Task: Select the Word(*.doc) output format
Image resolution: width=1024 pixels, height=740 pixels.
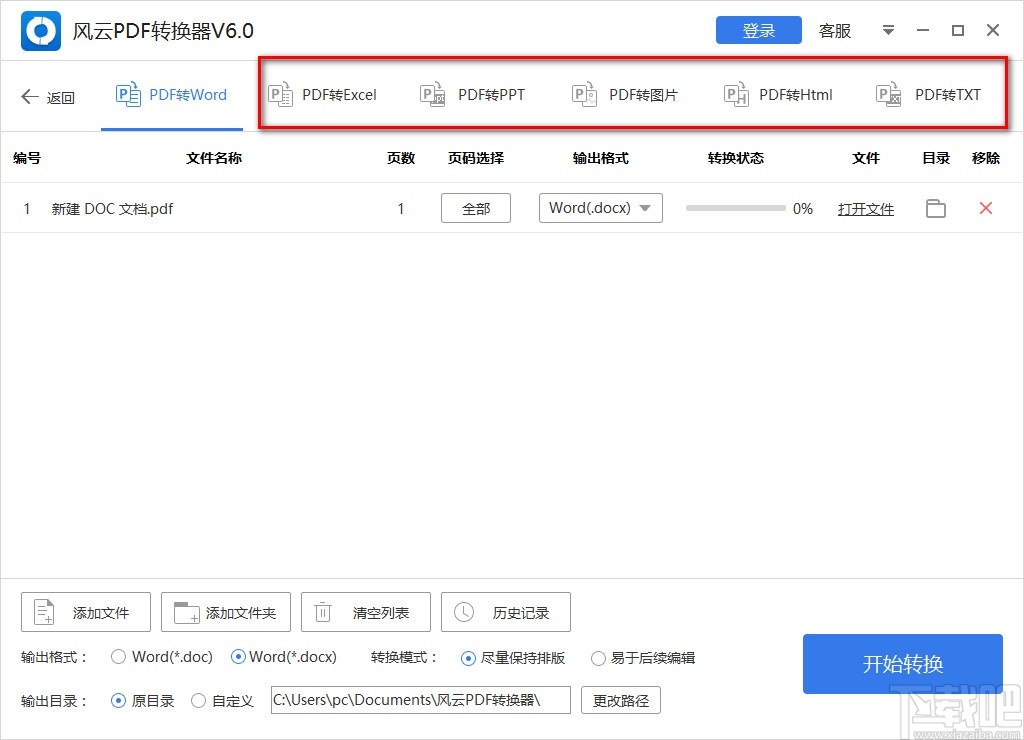Action: (119, 657)
